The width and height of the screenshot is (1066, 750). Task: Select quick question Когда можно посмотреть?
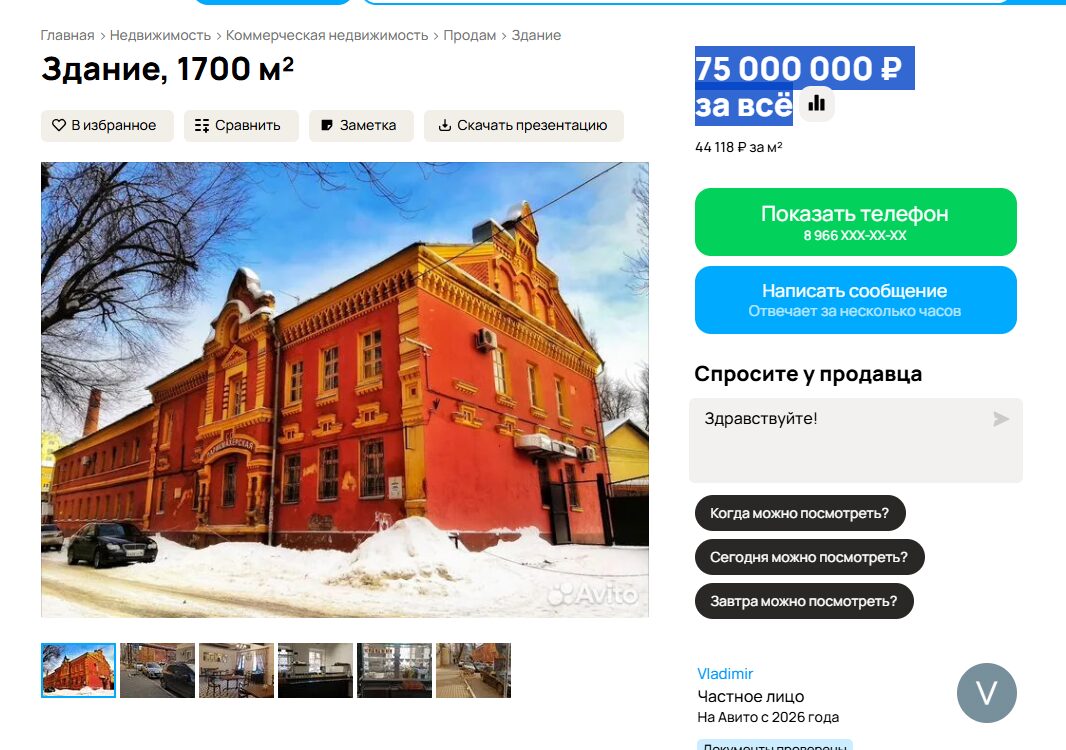pos(800,513)
